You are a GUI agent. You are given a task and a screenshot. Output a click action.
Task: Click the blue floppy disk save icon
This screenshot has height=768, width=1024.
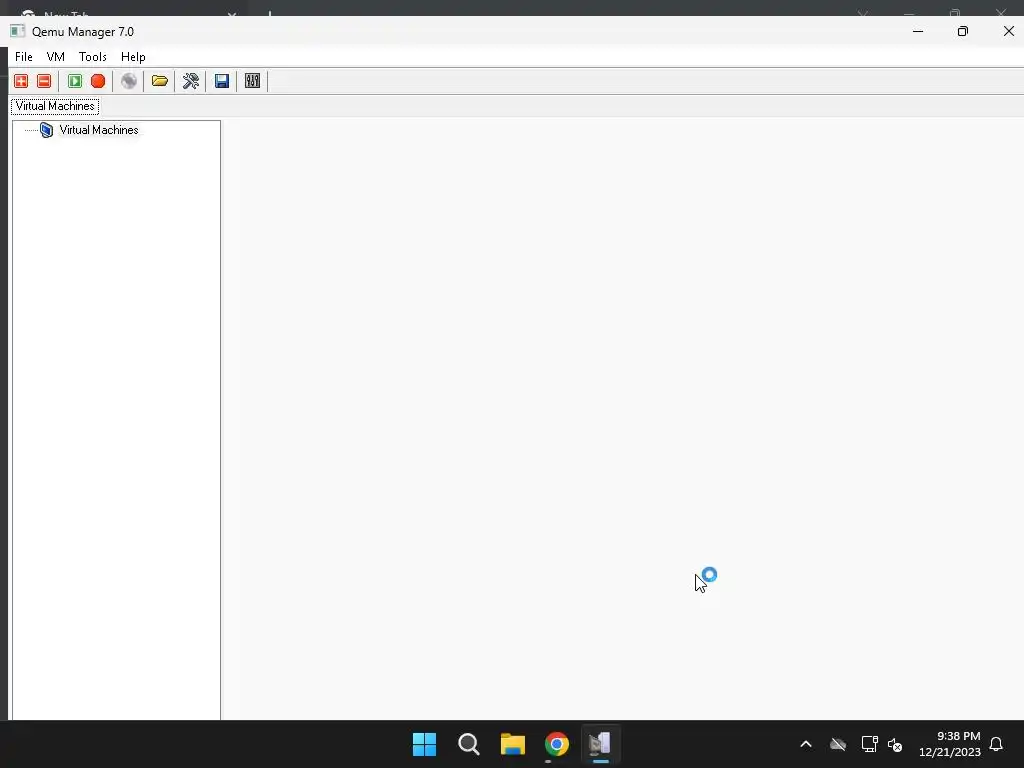222,81
